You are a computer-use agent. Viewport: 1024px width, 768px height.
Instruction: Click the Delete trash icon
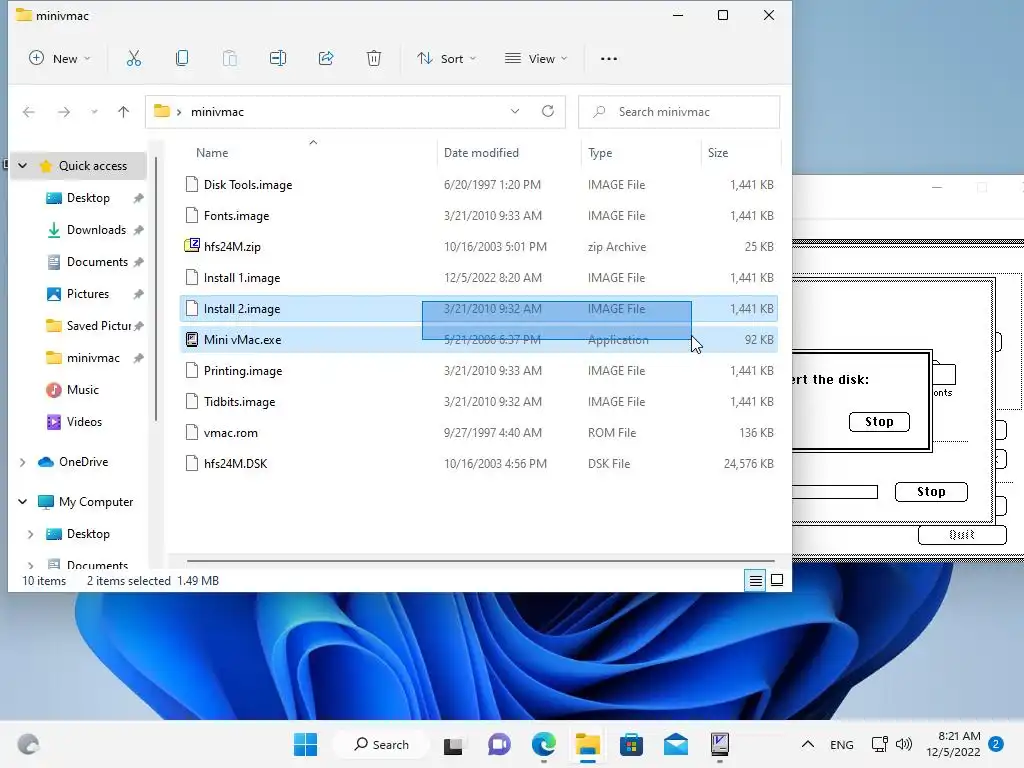coord(374,59)
